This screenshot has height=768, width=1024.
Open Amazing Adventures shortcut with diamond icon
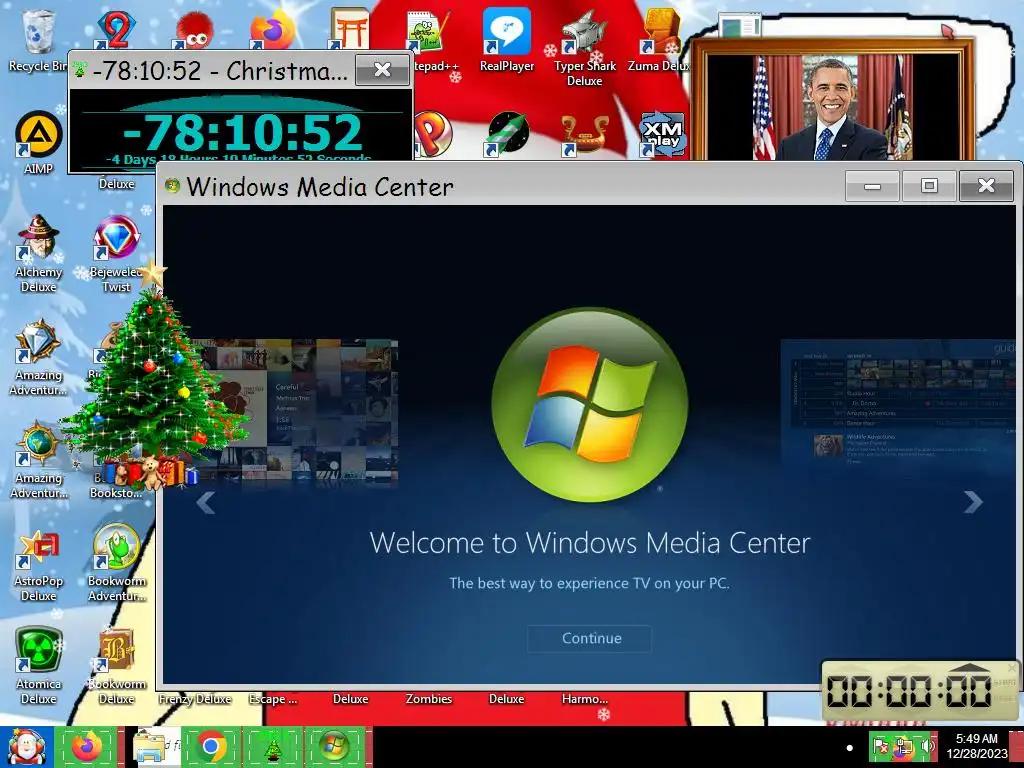tap(38, 357)
